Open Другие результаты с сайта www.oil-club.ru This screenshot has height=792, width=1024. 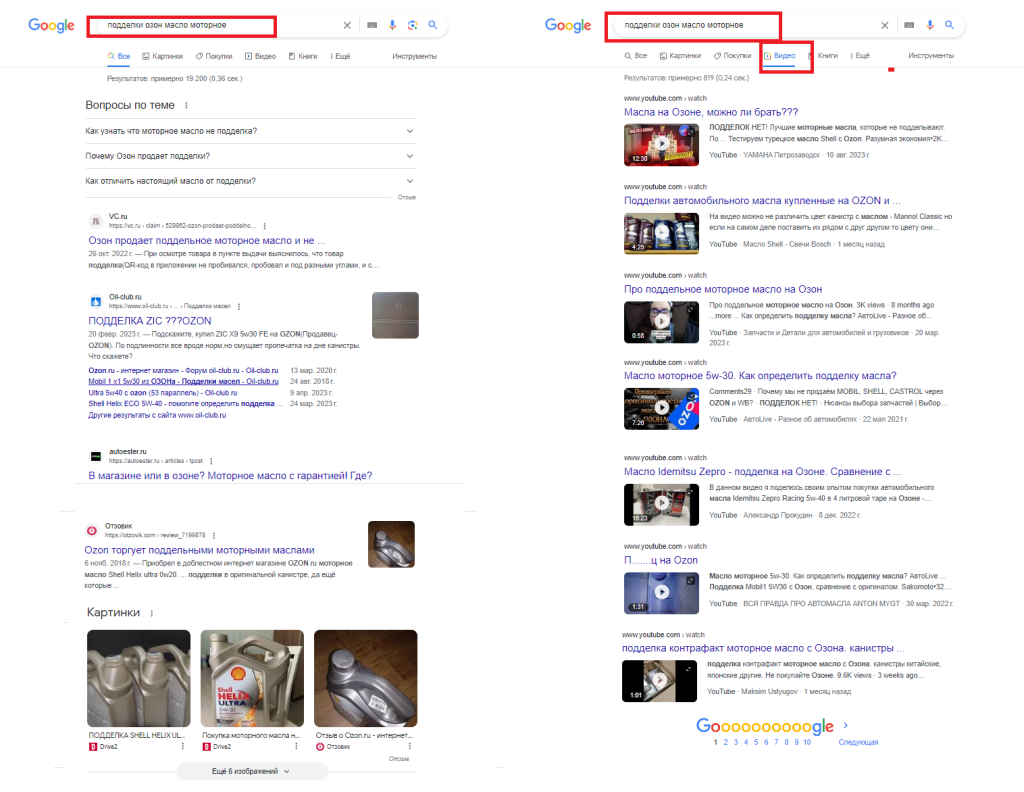tap(157, 415)
